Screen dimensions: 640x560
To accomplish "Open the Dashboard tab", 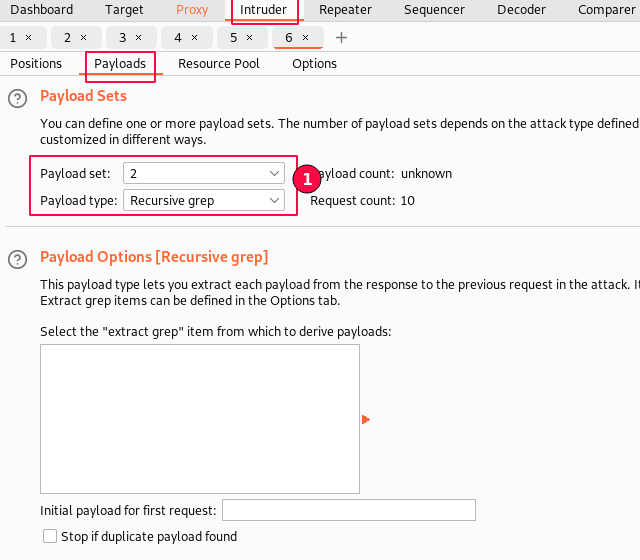I will pyautogui.click(x=41, y=10).
